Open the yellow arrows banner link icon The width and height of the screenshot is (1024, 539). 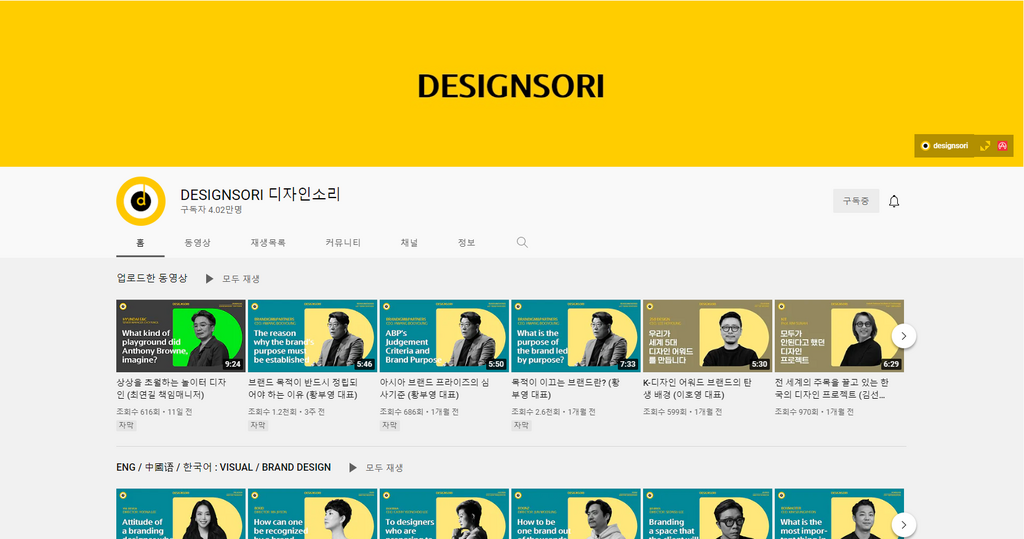pyautogui.click(x=985, y=146)
